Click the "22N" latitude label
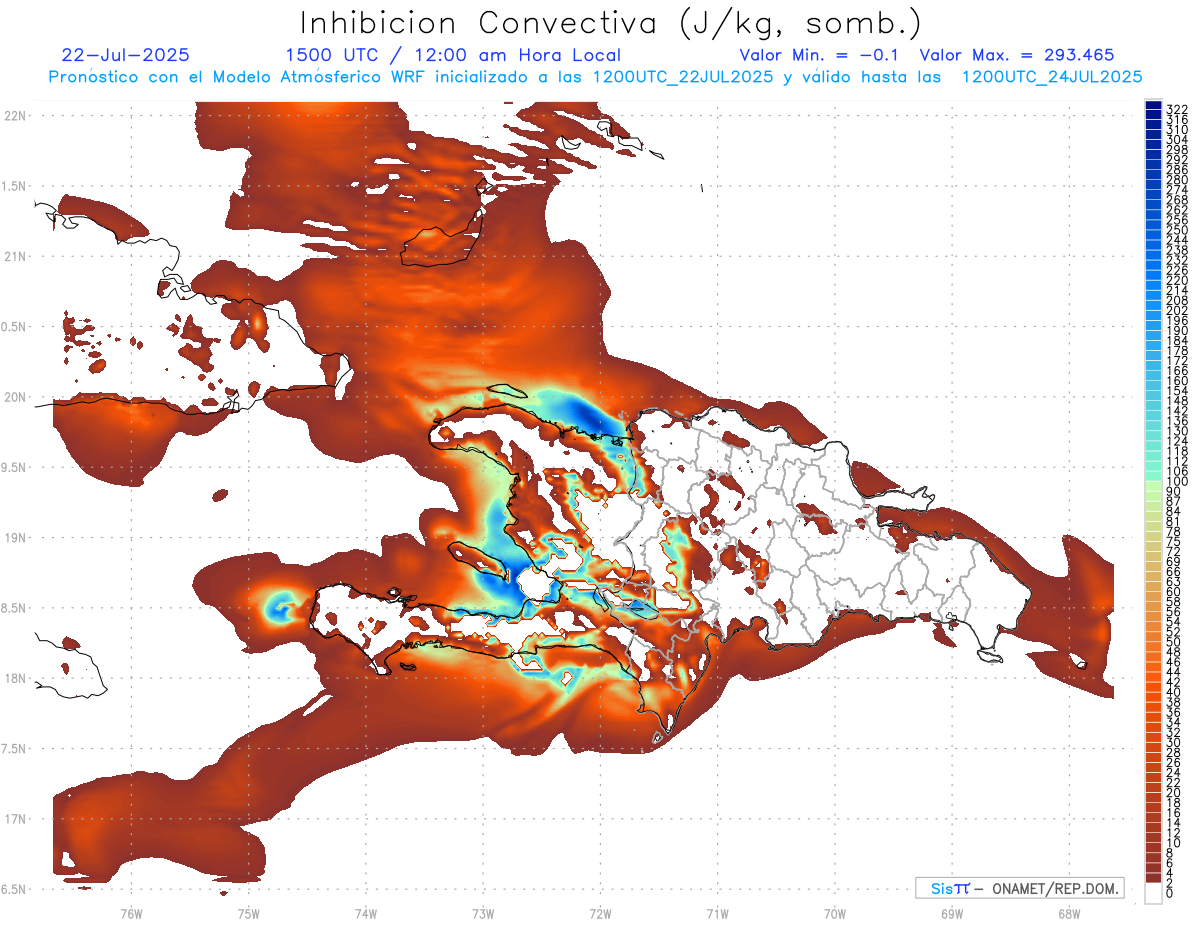 (x=15, y=115)
